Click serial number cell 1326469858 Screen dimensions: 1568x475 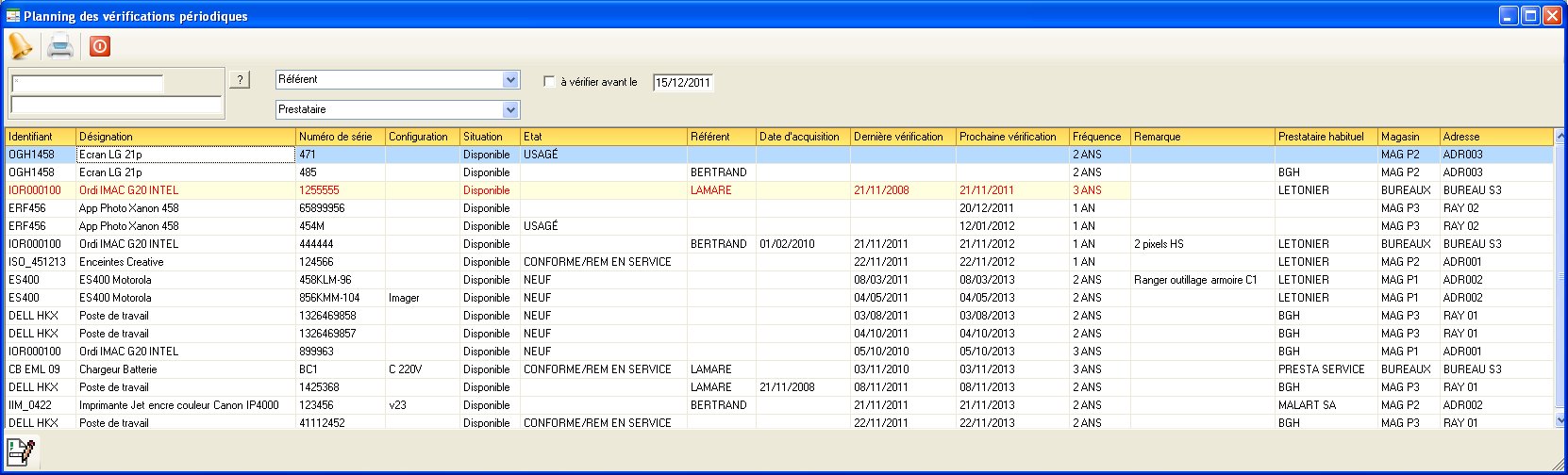click(x=341, y=316)
